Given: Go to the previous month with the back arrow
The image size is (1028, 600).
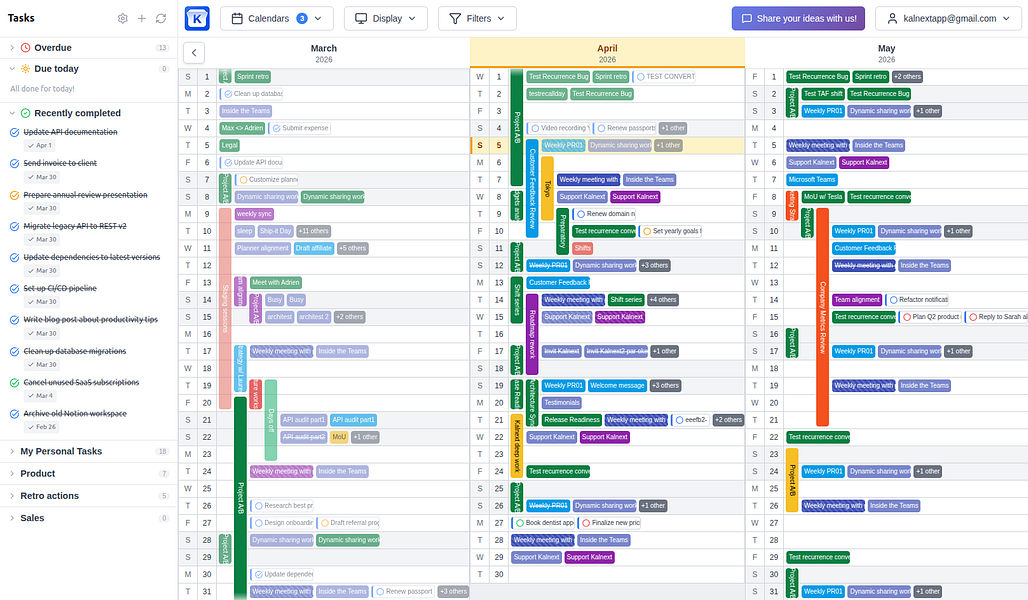Looking at the screenshot, I should [x=194, y=52].
